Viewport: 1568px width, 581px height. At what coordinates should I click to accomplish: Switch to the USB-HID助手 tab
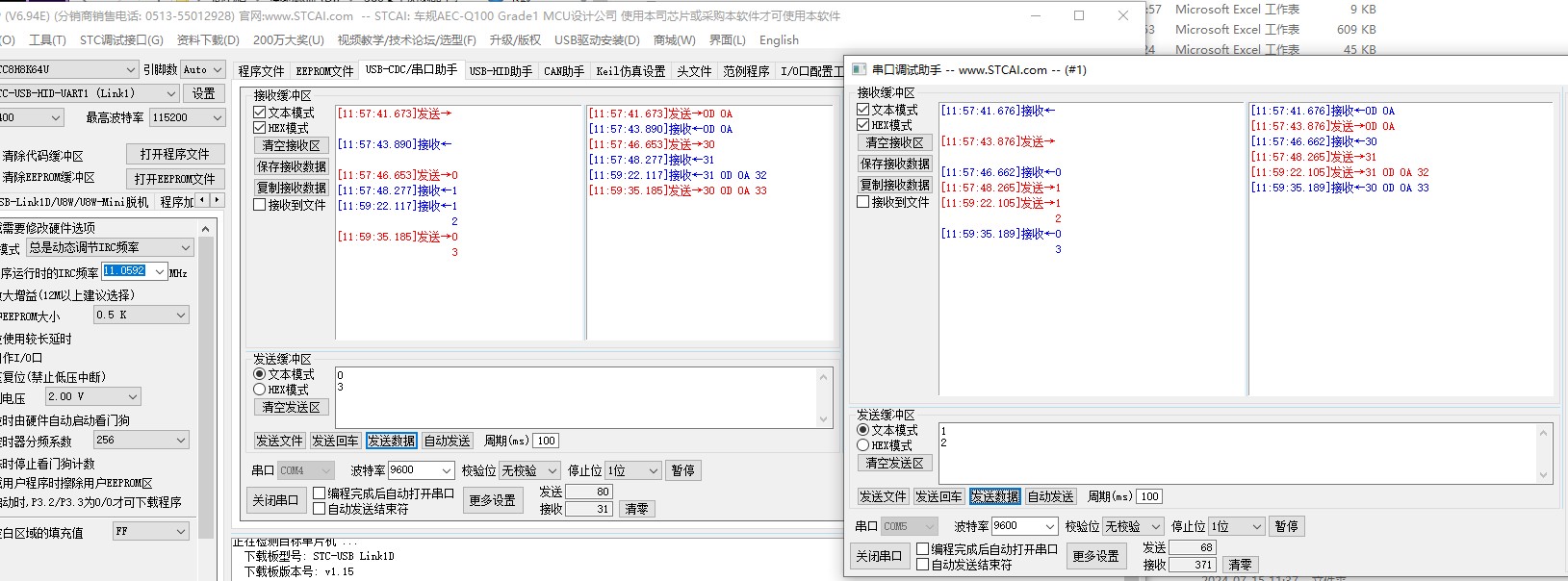[x=501, y=71]
